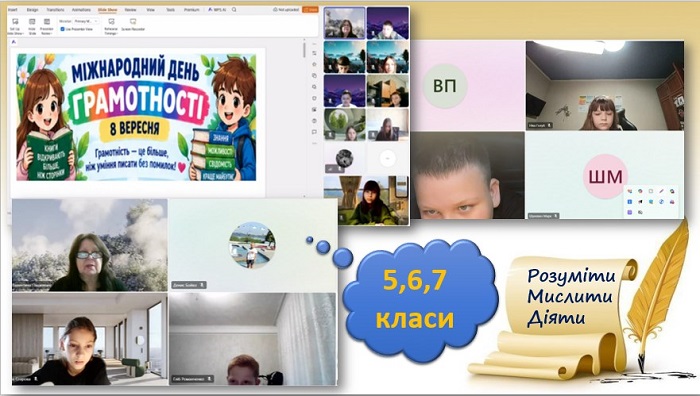Screen dimensions: 700x396
Task: Open the Review tab
Action: tap(130, 9)
